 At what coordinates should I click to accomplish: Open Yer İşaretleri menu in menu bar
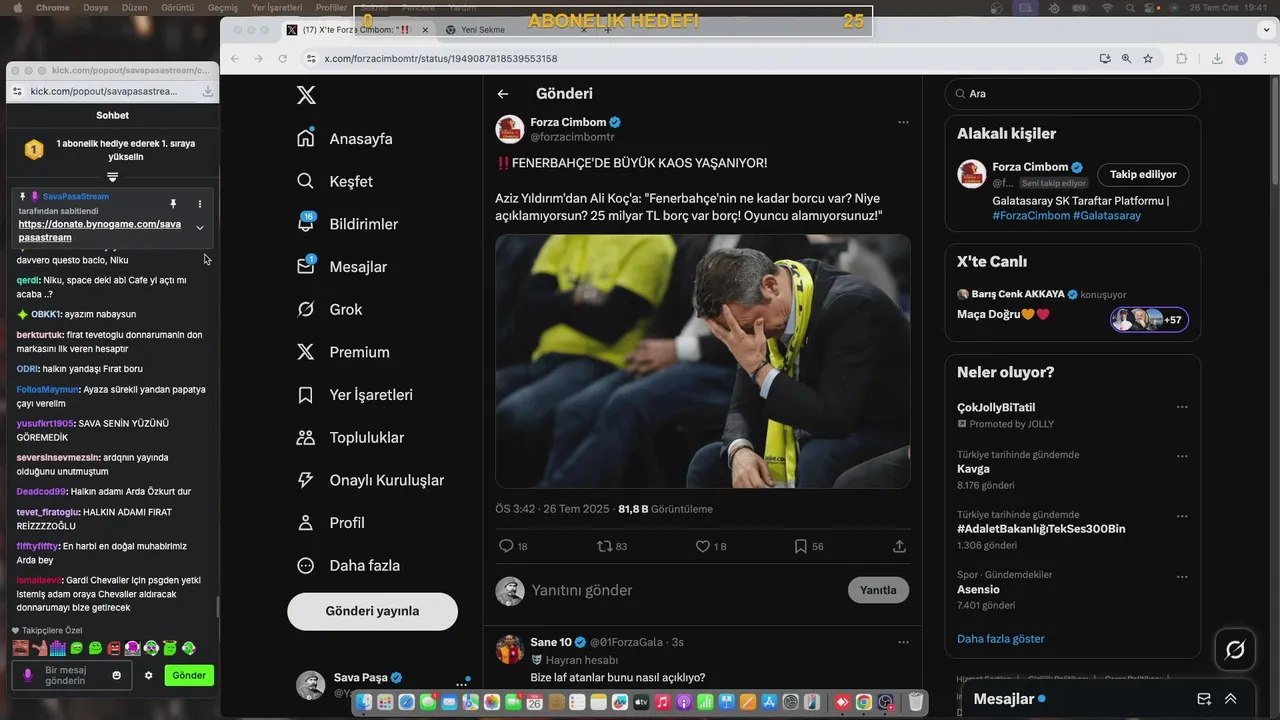(277, 7)
